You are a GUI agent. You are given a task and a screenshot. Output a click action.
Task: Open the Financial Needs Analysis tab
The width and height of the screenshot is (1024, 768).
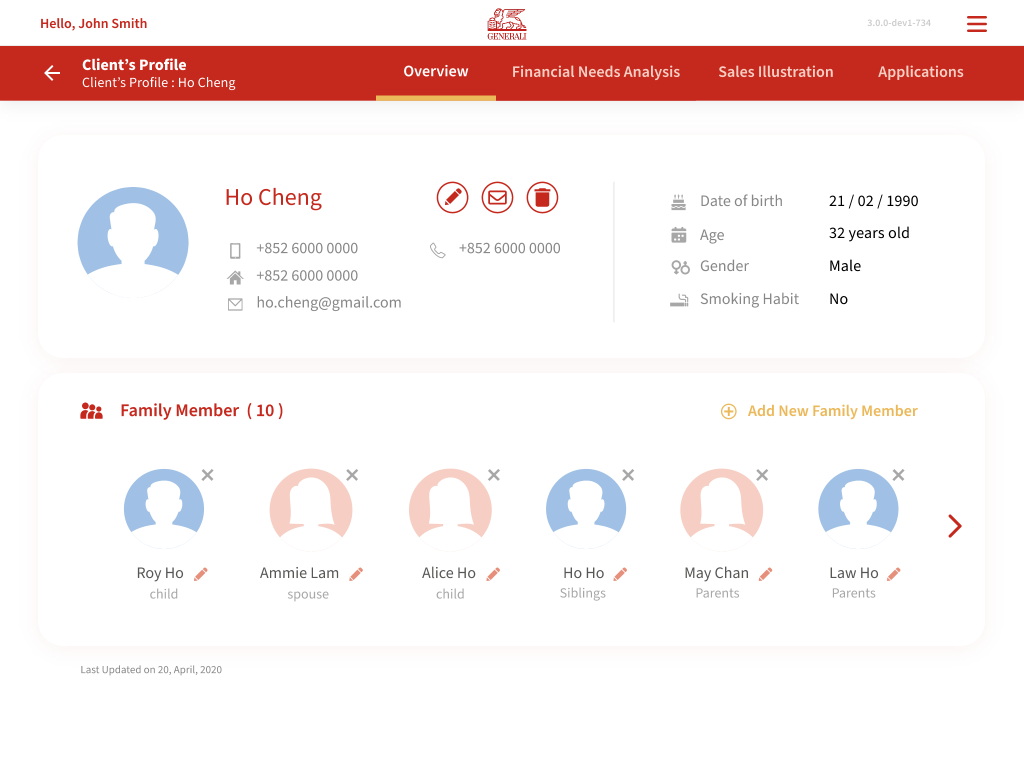pyautogui.click(x=596, y=72)
